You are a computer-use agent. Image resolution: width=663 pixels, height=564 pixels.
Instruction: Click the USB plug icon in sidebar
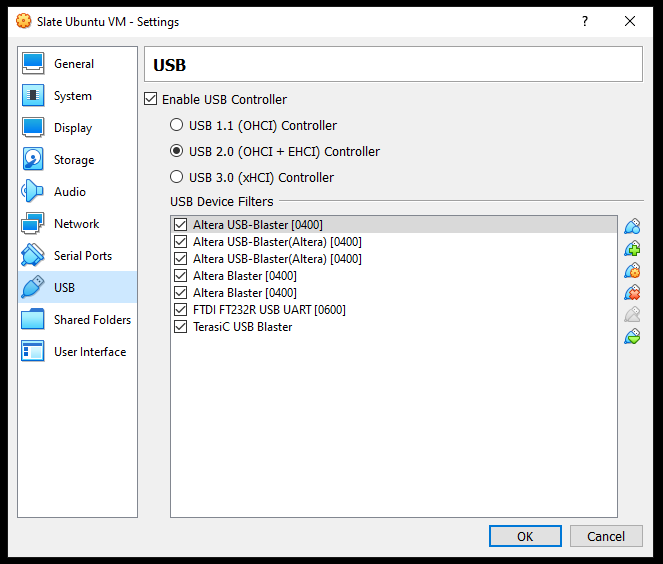33,287
